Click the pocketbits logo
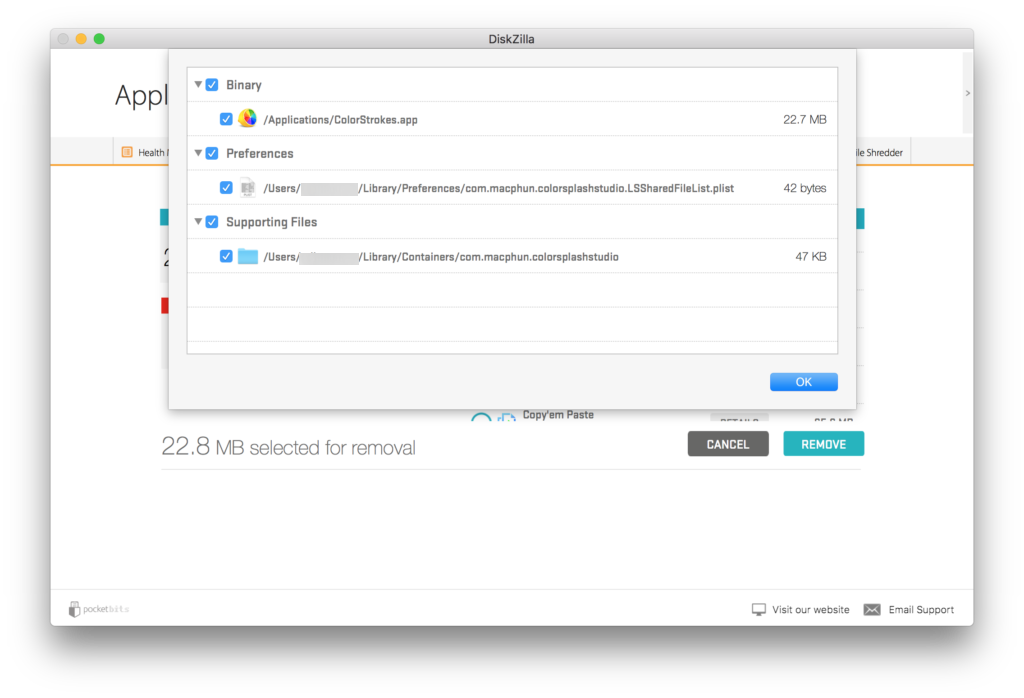 coord(99,609)
